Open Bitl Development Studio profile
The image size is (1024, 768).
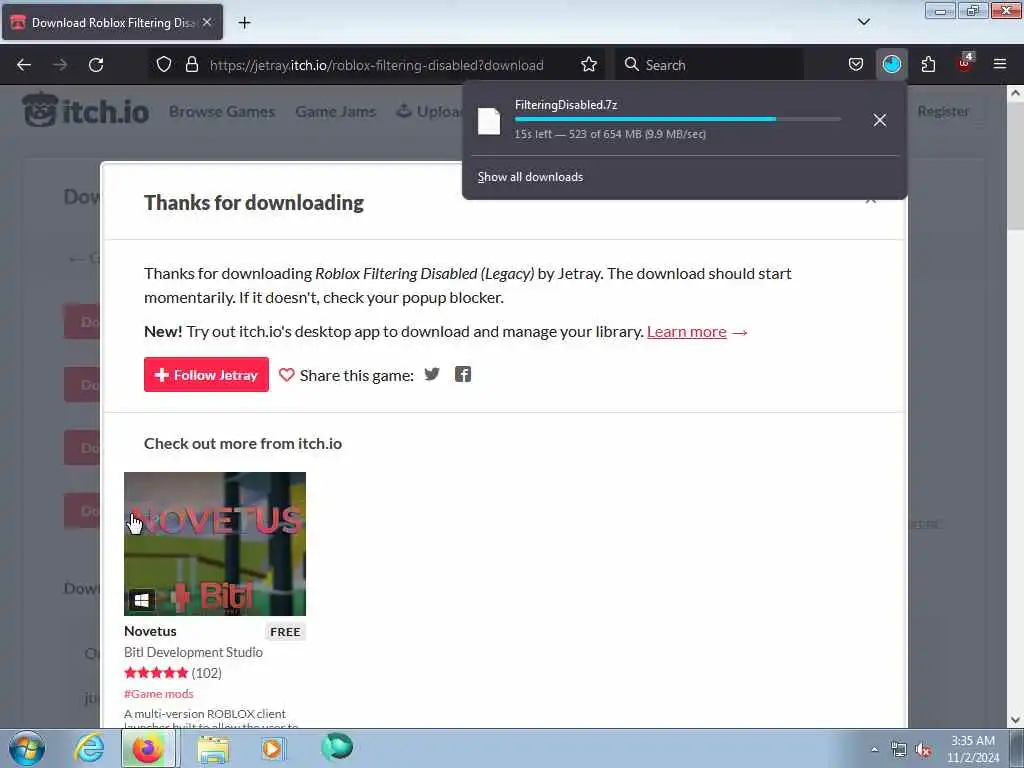[193, 652]
